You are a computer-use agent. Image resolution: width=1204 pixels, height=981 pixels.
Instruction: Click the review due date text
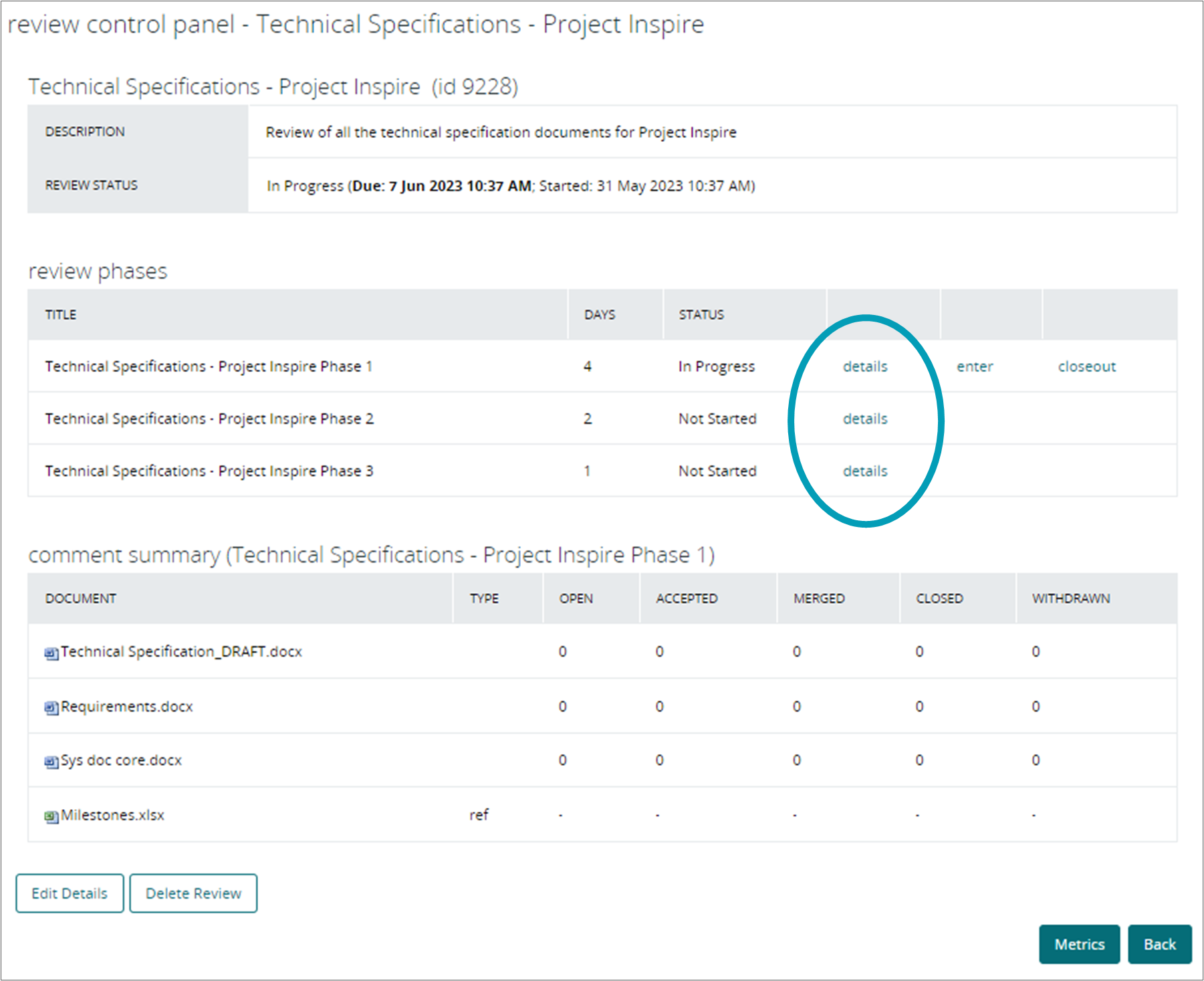point(441,186)
